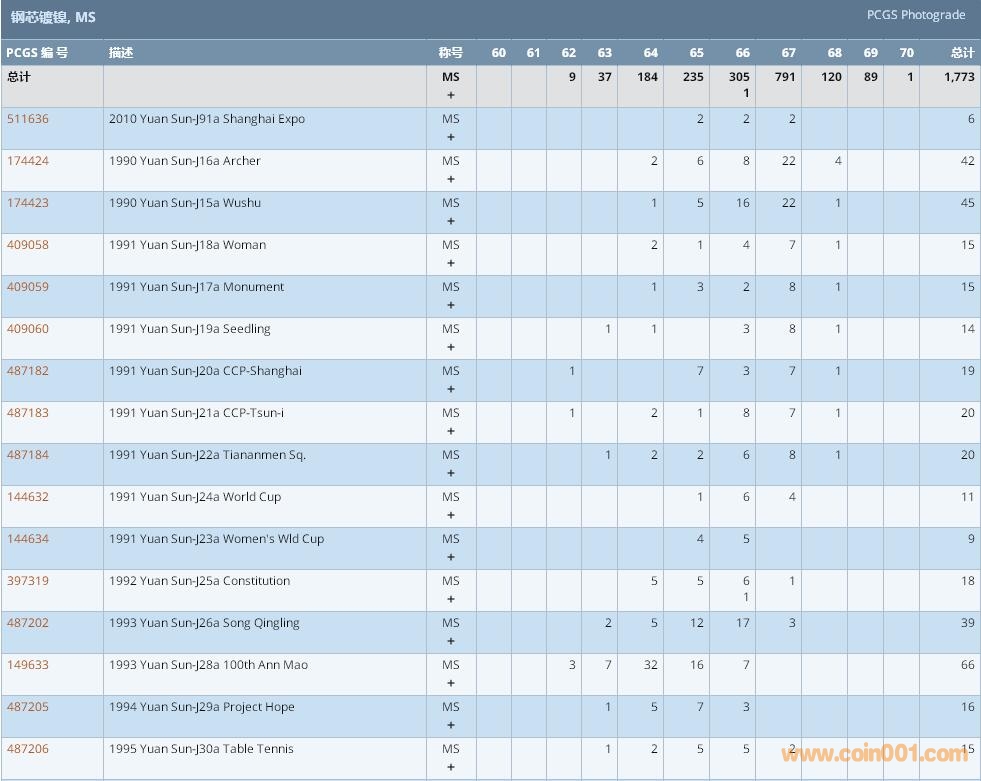The image size is (981, 781).
Task: Open the 149633 100th Ann Mao link
Action: (x=28, y=665)
